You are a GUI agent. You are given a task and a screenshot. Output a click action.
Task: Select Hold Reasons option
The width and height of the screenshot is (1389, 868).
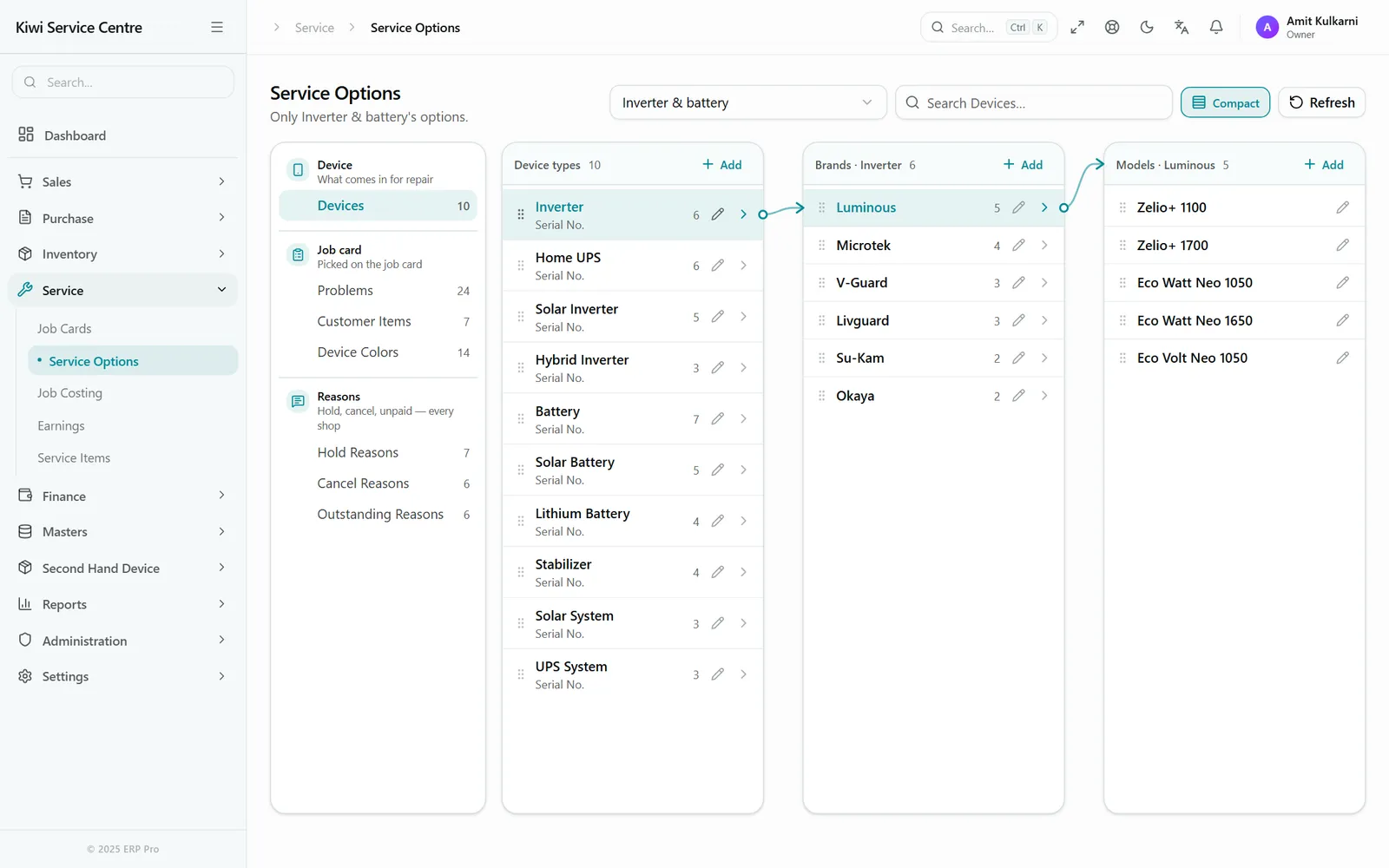point(379,453)
